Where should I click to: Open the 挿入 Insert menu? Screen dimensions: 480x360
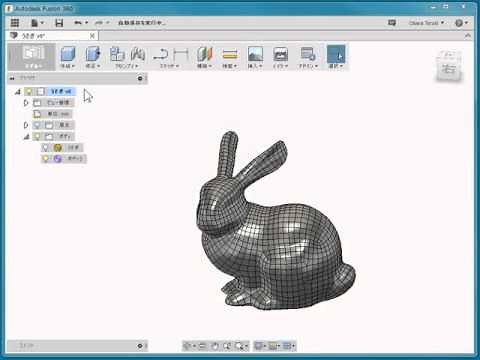(x=255, y=66)
